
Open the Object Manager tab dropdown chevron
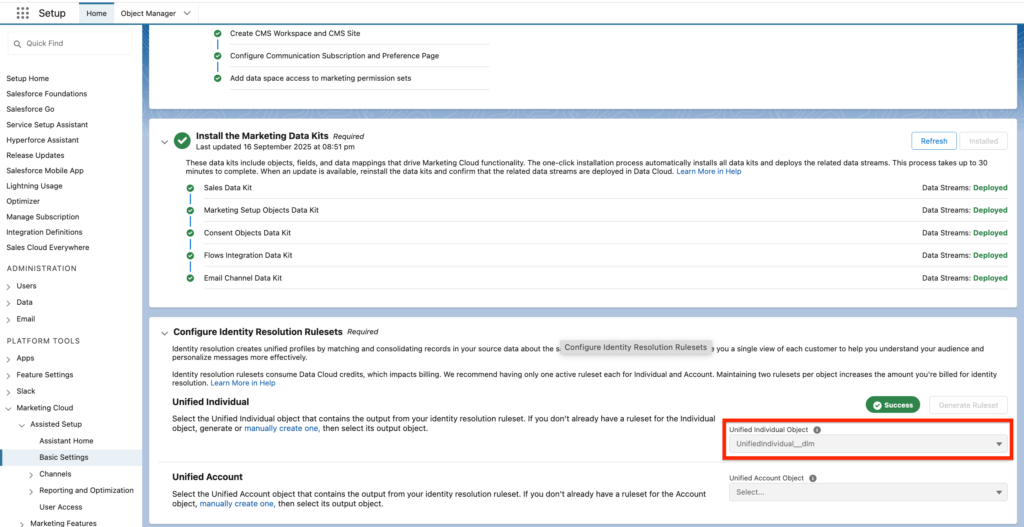pos(187,13)
